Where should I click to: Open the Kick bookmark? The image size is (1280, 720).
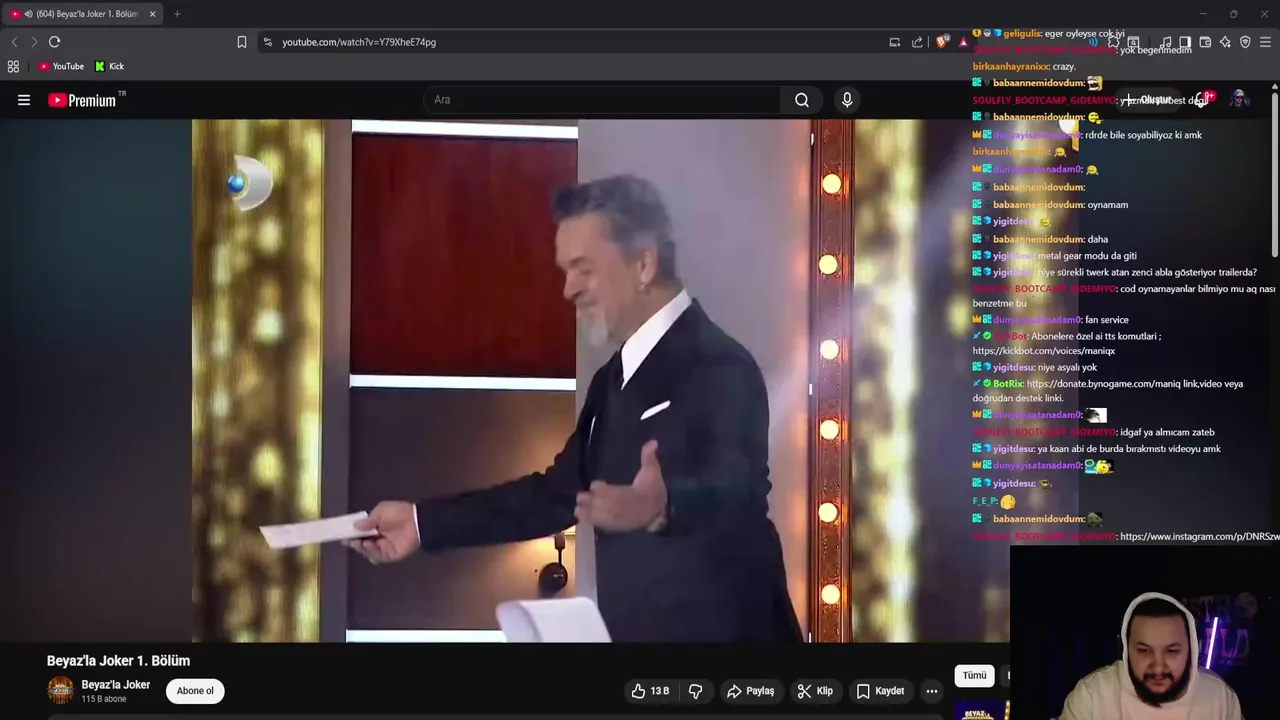pos(110,66)
